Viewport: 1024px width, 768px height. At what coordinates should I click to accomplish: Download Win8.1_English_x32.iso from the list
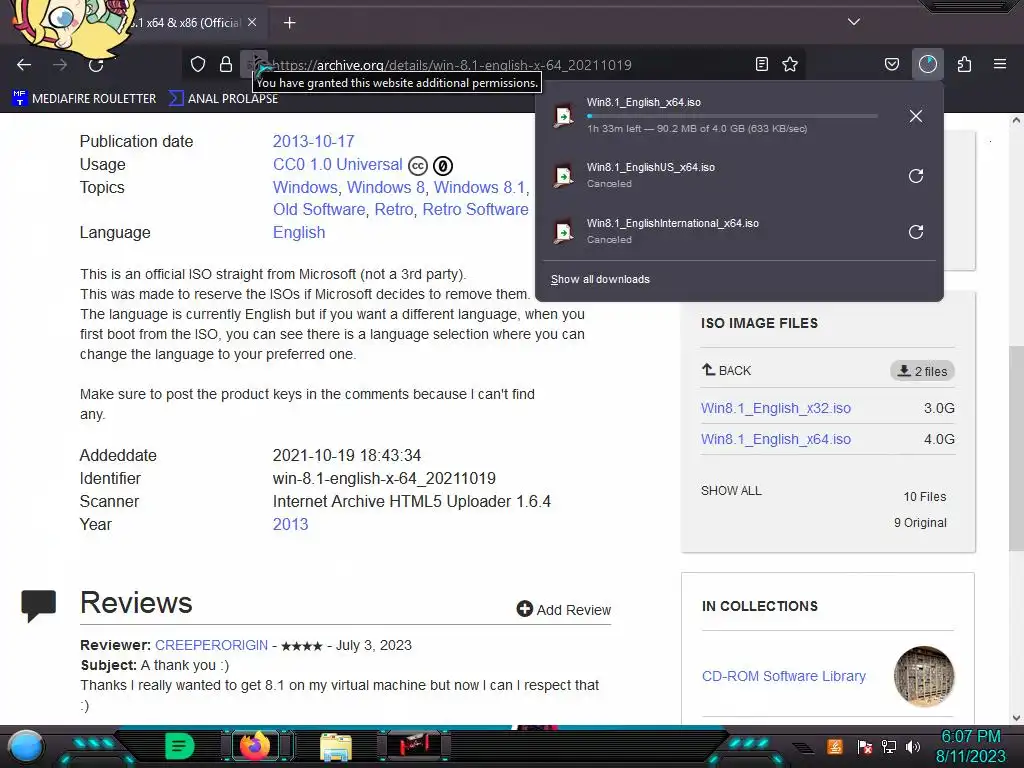tap(776, 408)
